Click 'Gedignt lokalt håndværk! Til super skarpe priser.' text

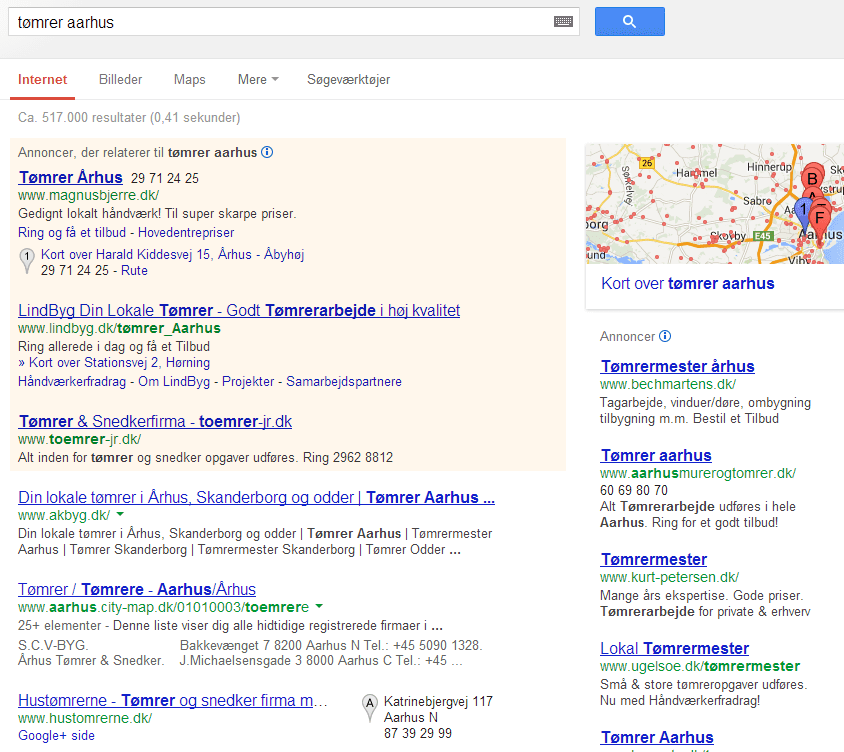(x=157, y=214)
